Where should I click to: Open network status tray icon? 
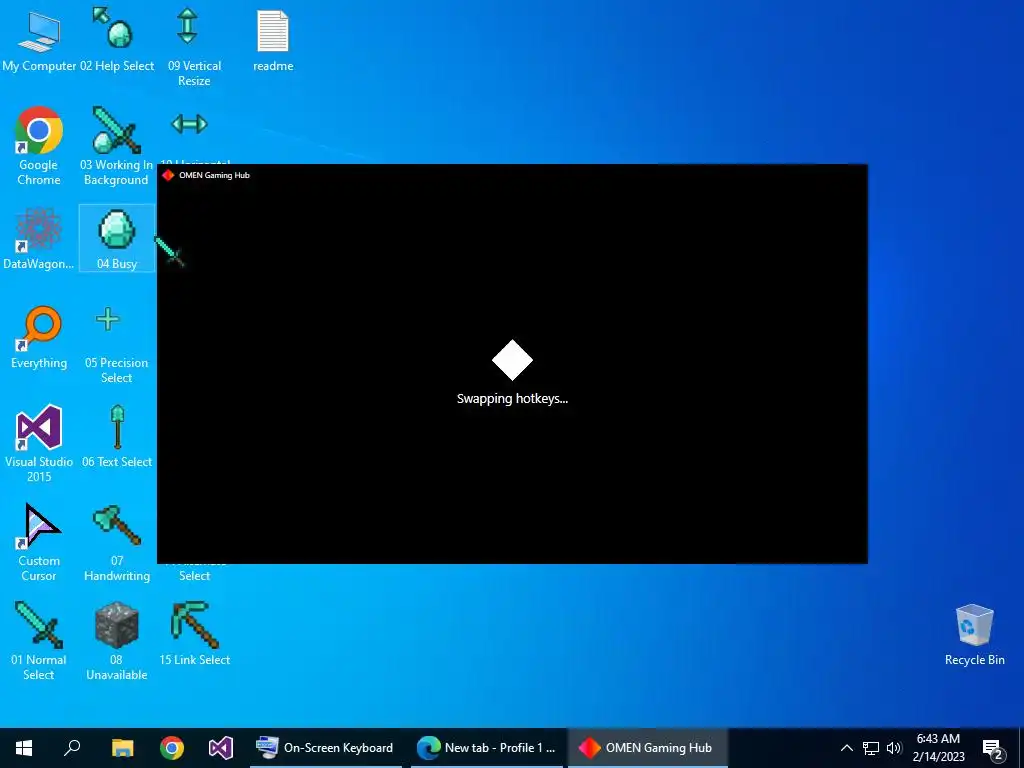[x=871, y=748]
